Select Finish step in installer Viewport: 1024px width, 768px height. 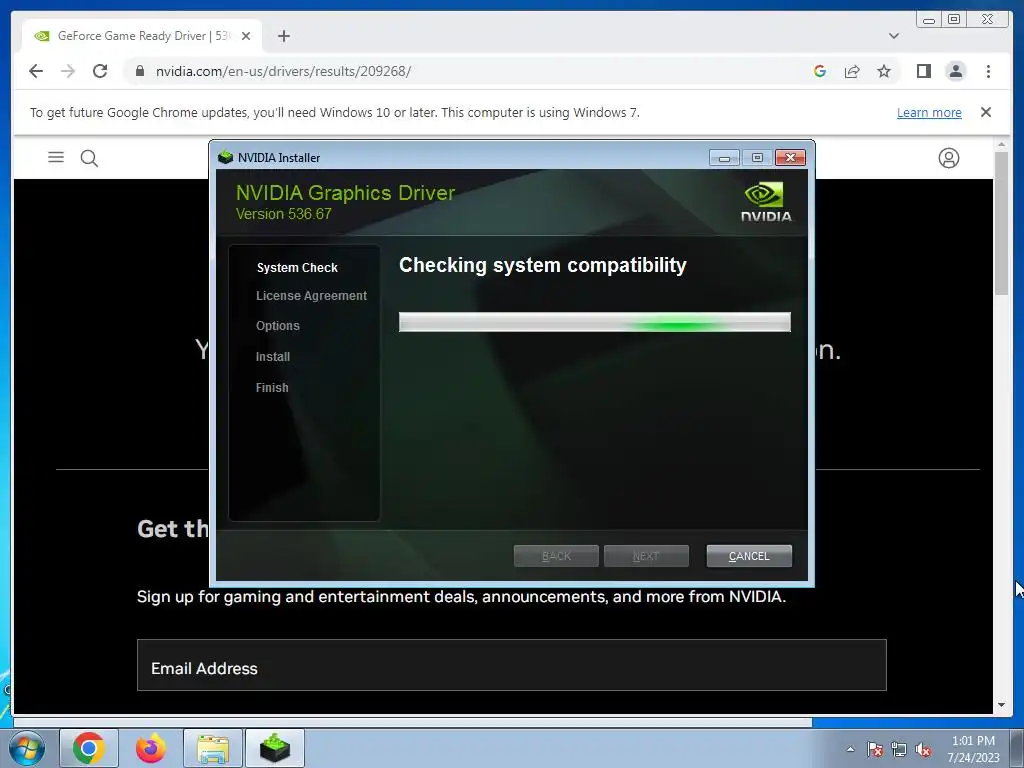pyautogui.click(x=272, y=387)
